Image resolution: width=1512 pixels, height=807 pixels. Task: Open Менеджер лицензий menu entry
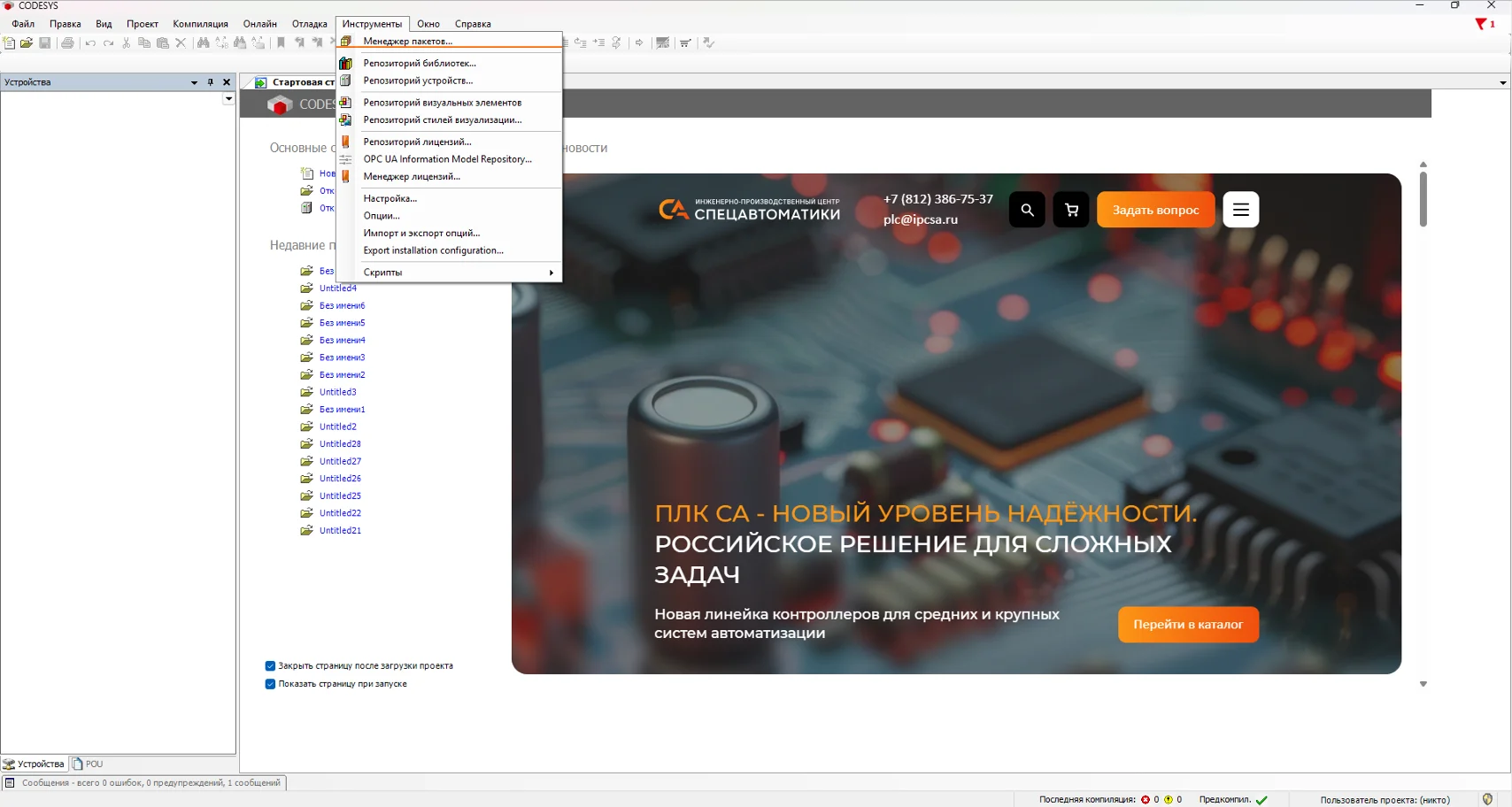(x=450, y=177)
